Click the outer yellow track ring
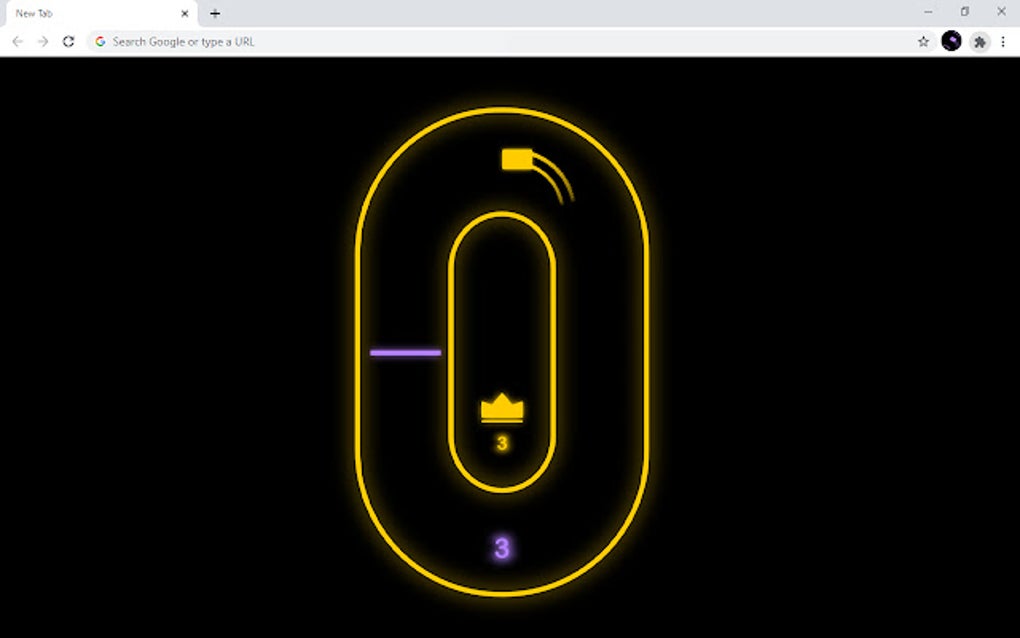Image resolution: width=1020 pixels, height=638 pixels. (356, 350)
